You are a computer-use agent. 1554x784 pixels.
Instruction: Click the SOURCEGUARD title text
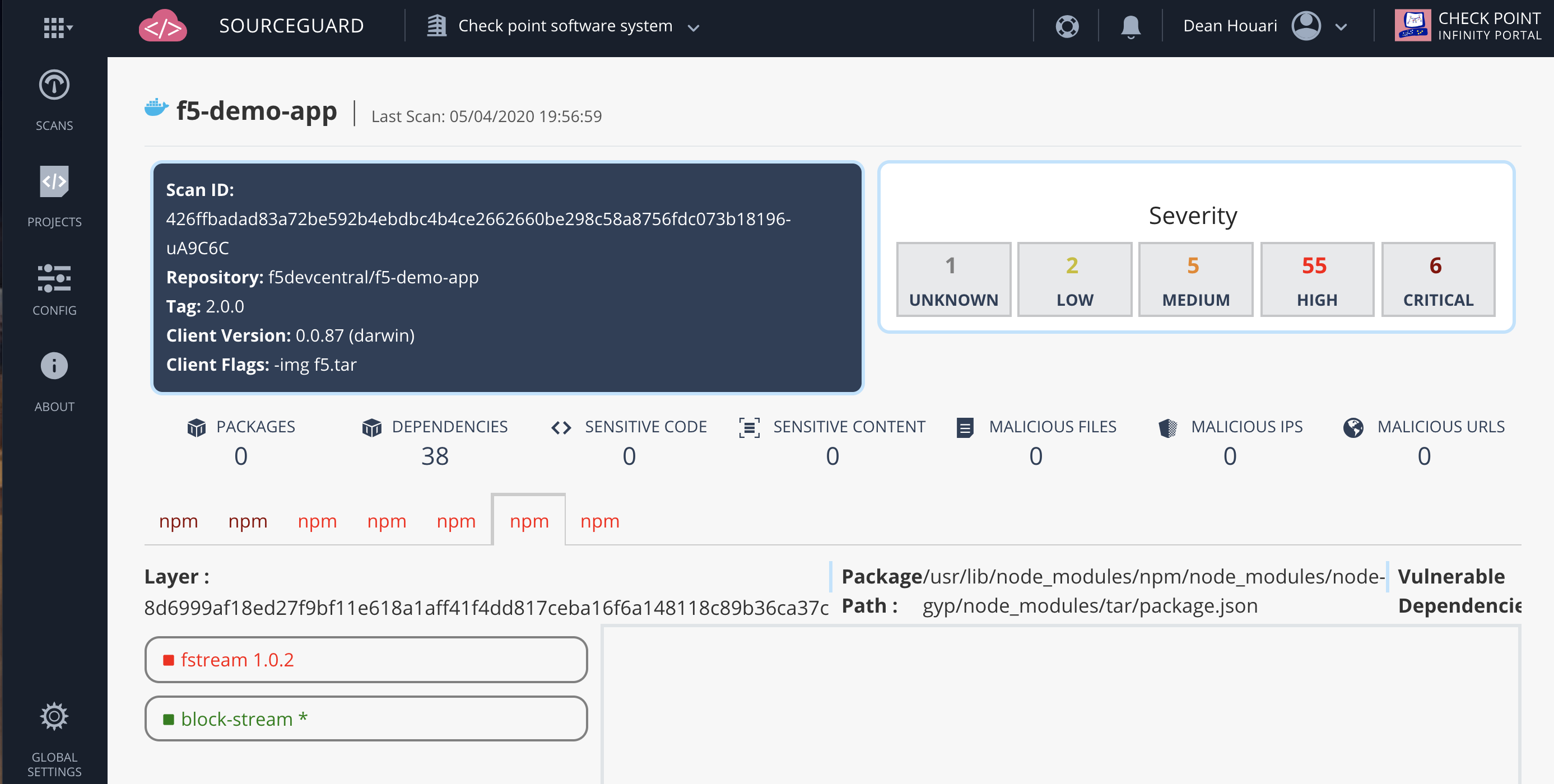click(x=291, y=26)
